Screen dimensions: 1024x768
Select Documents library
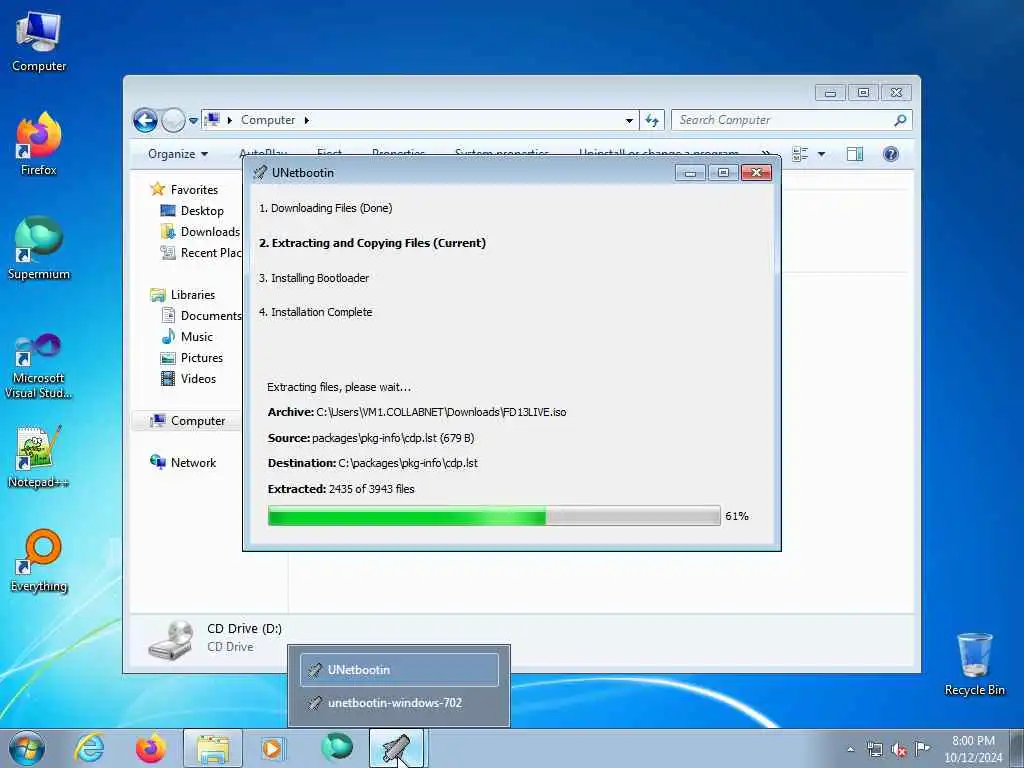[201, 315]
